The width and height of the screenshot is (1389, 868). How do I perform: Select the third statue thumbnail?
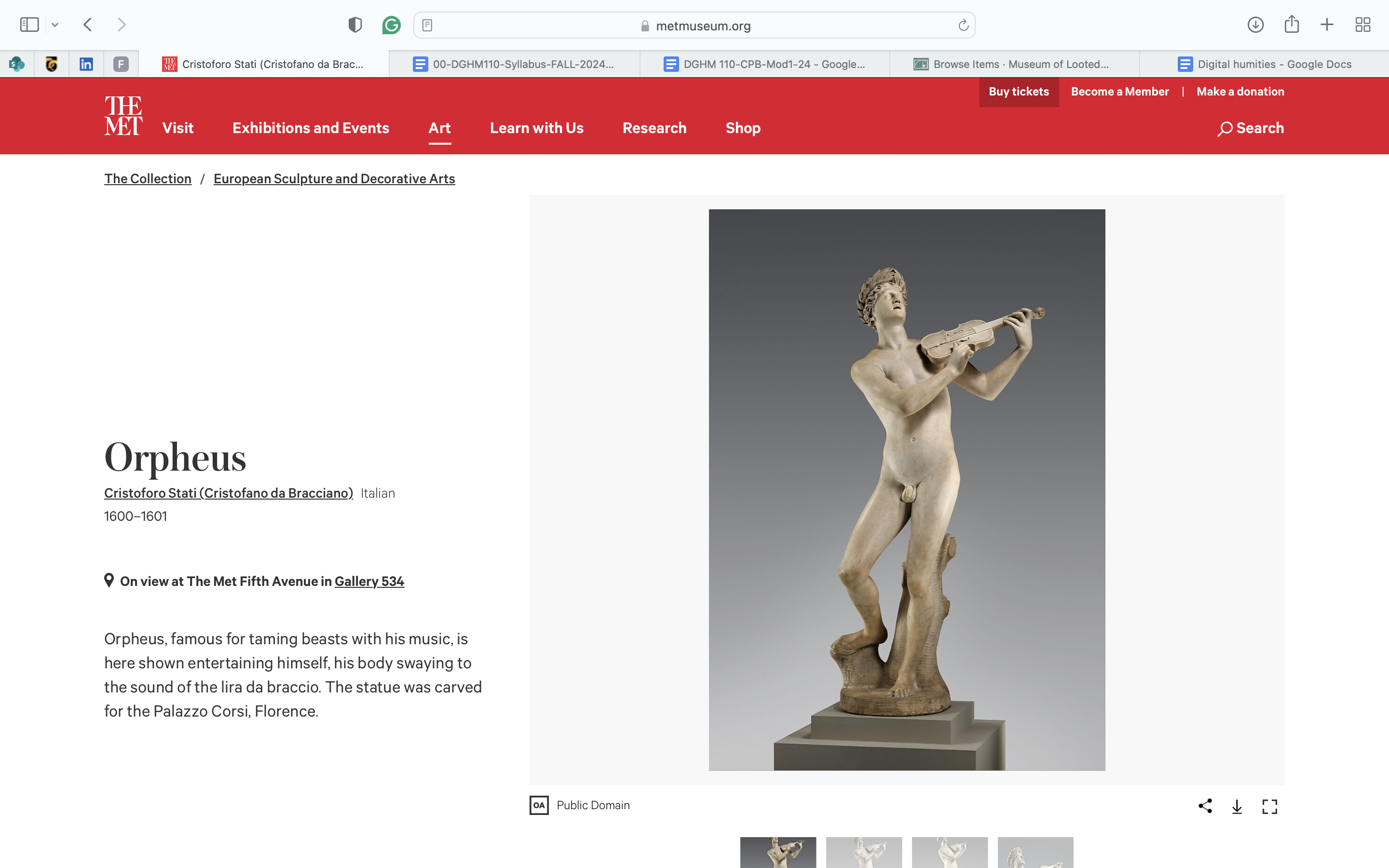pyautogui.click(x=949, y=853)
